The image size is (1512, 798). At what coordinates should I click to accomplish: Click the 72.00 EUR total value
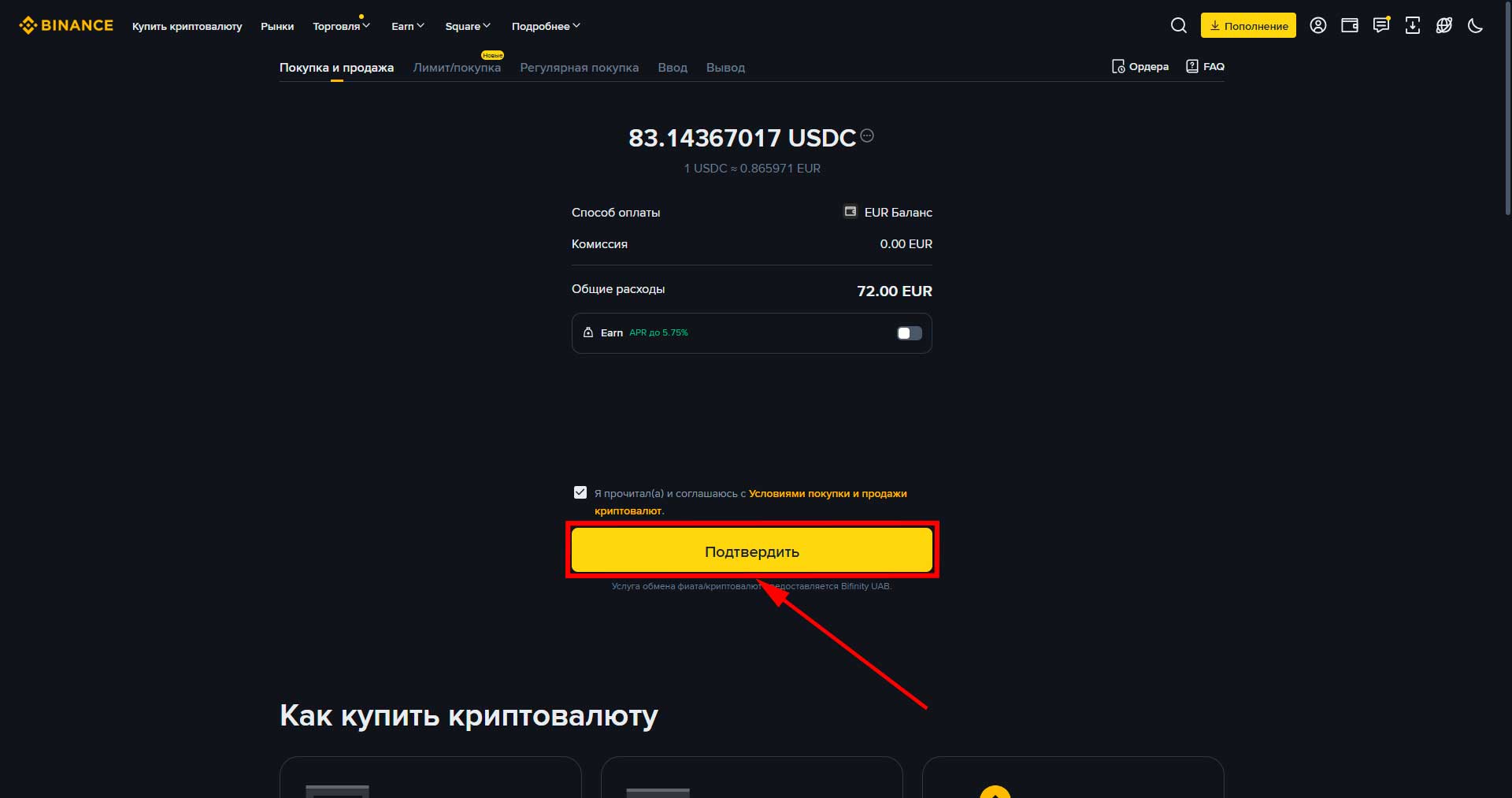895,291
